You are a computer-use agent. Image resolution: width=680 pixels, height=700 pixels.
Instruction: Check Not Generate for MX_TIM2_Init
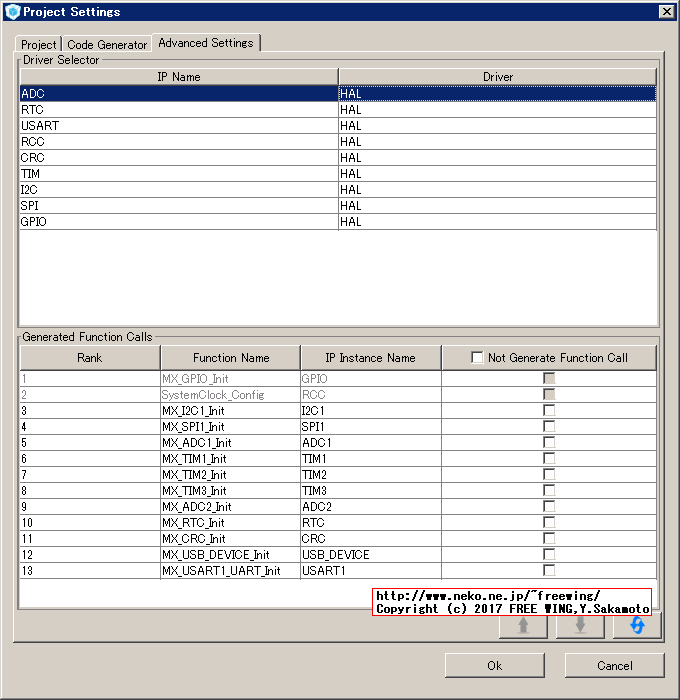(549, 475)
